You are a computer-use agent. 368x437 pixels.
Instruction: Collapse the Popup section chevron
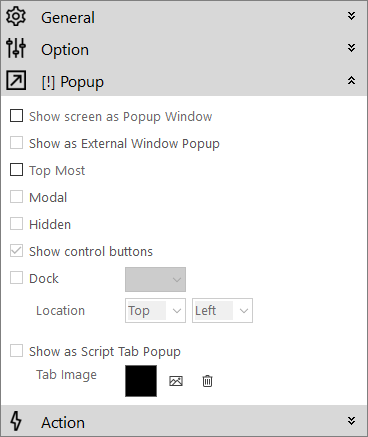tap(351, 80)
